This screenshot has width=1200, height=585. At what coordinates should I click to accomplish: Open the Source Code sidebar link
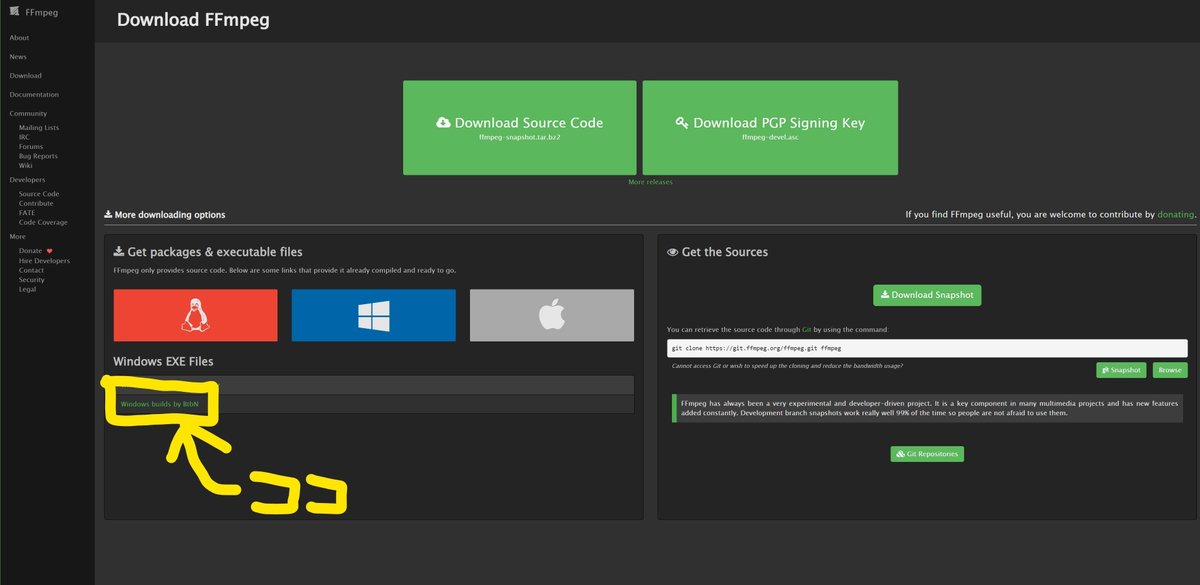click(x=39, y=194)
